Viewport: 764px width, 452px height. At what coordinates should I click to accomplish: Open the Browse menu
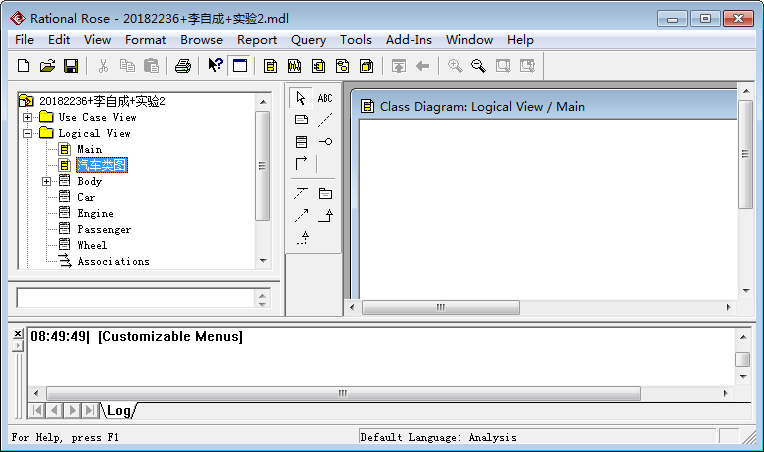201,40
